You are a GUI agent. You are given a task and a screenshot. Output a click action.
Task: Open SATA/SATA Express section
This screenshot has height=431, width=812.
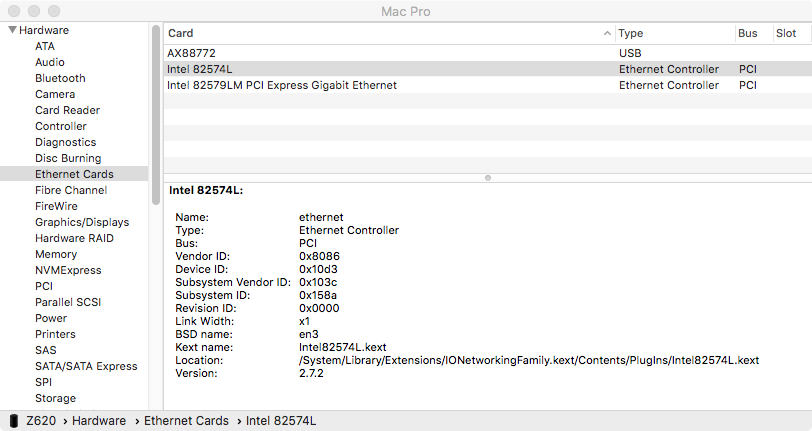click(x=86, y=367)
